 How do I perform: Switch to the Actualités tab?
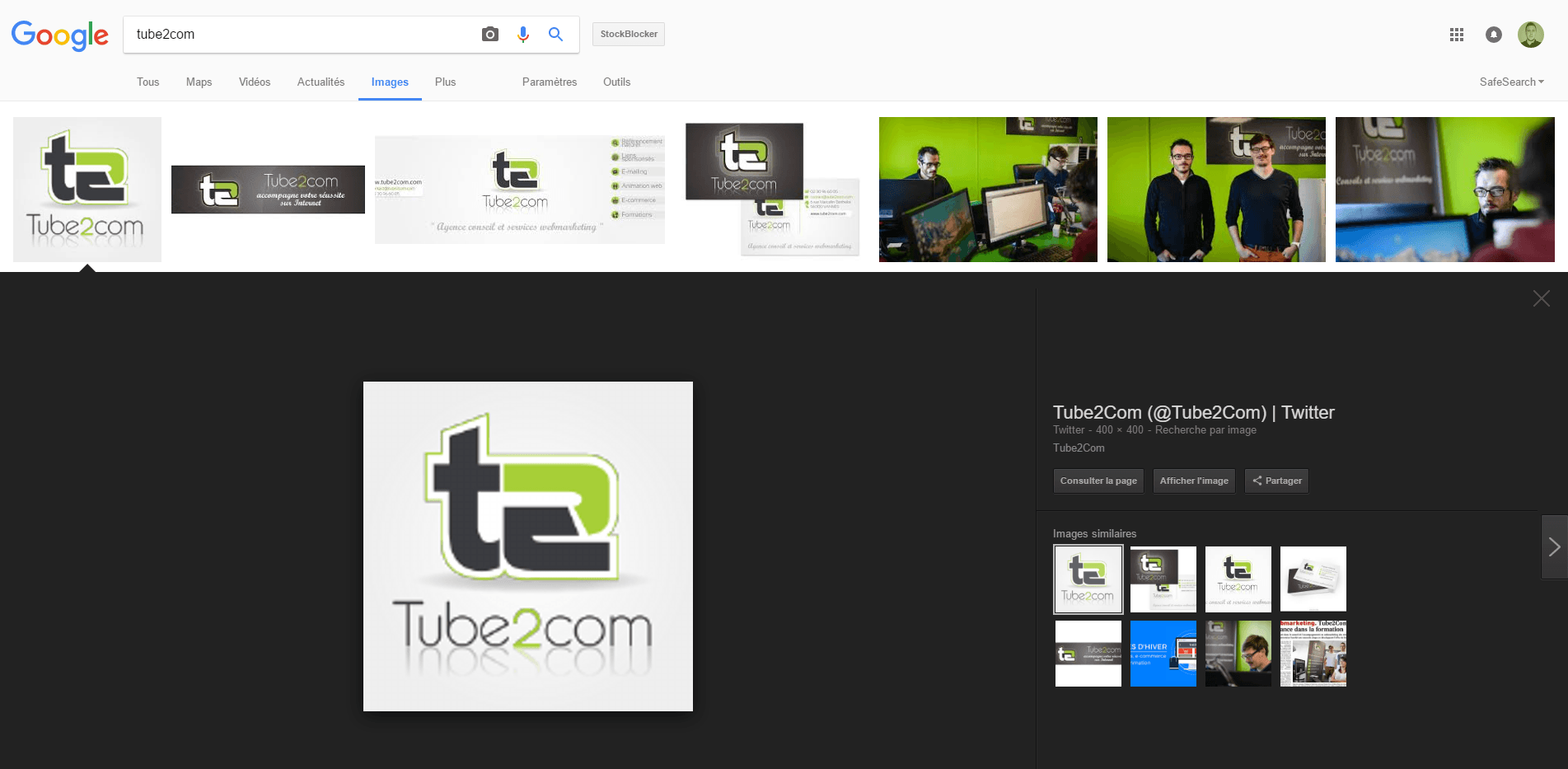(x=321, y=82)
